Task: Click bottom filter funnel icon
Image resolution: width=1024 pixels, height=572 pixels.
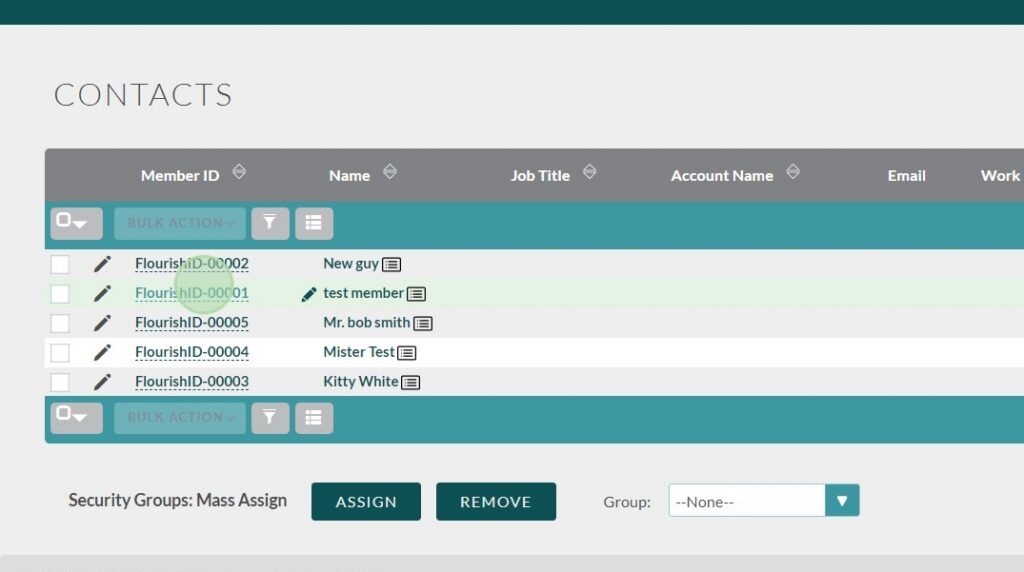Action: 270,418
